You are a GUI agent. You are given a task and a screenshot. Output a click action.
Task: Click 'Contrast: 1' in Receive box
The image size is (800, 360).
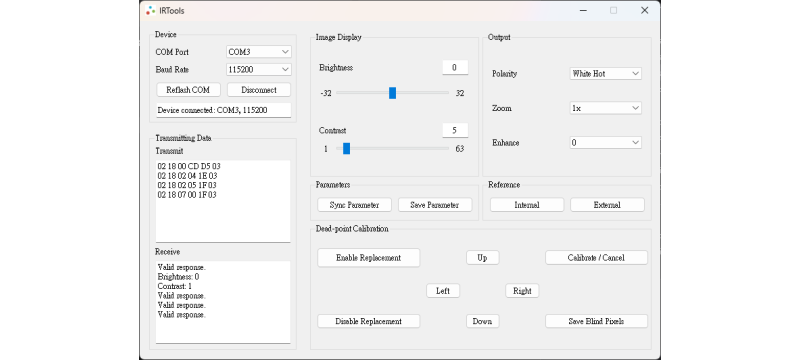click(174, 287)
